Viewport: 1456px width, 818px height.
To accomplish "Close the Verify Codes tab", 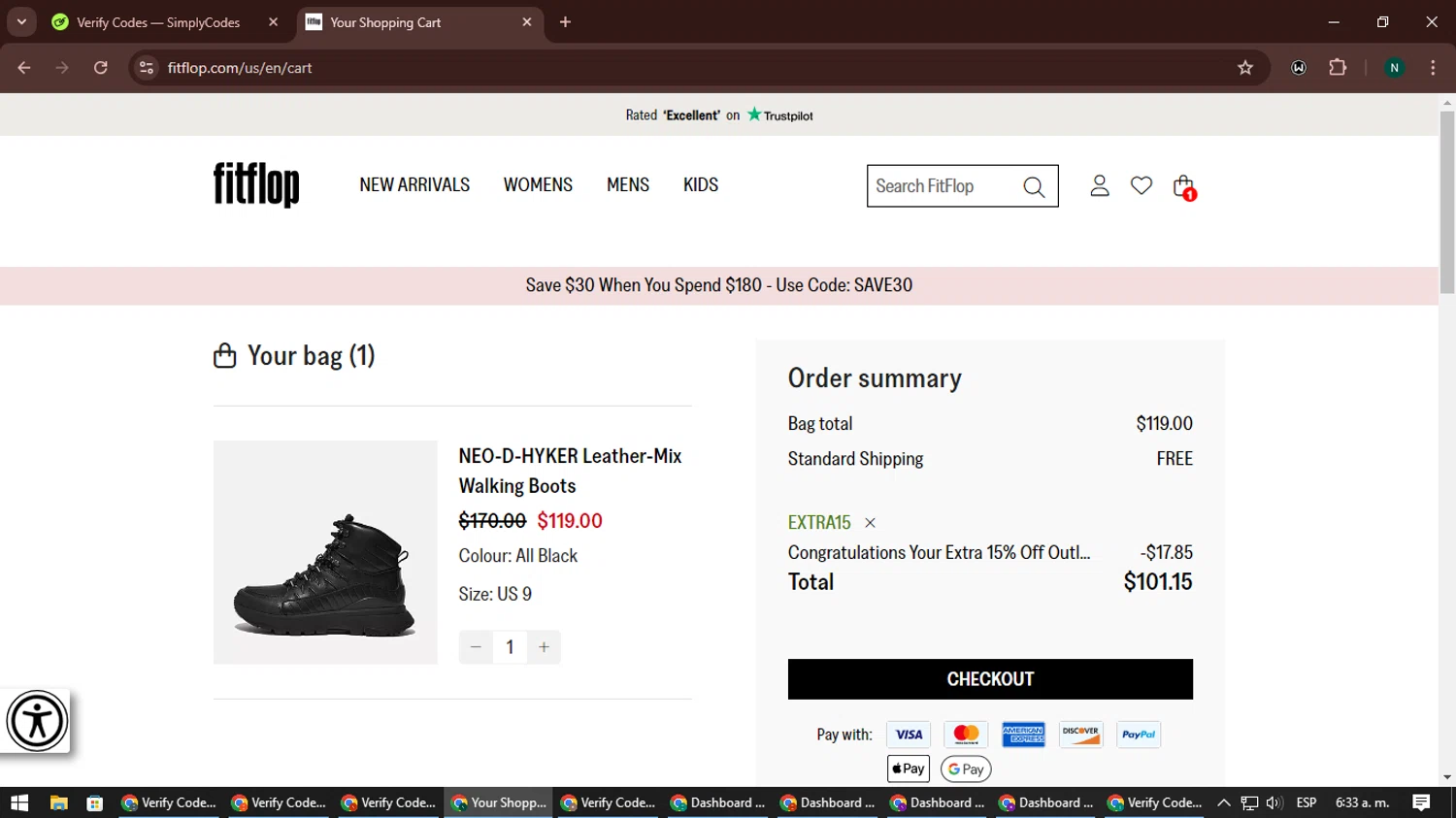I will (273, 22).
